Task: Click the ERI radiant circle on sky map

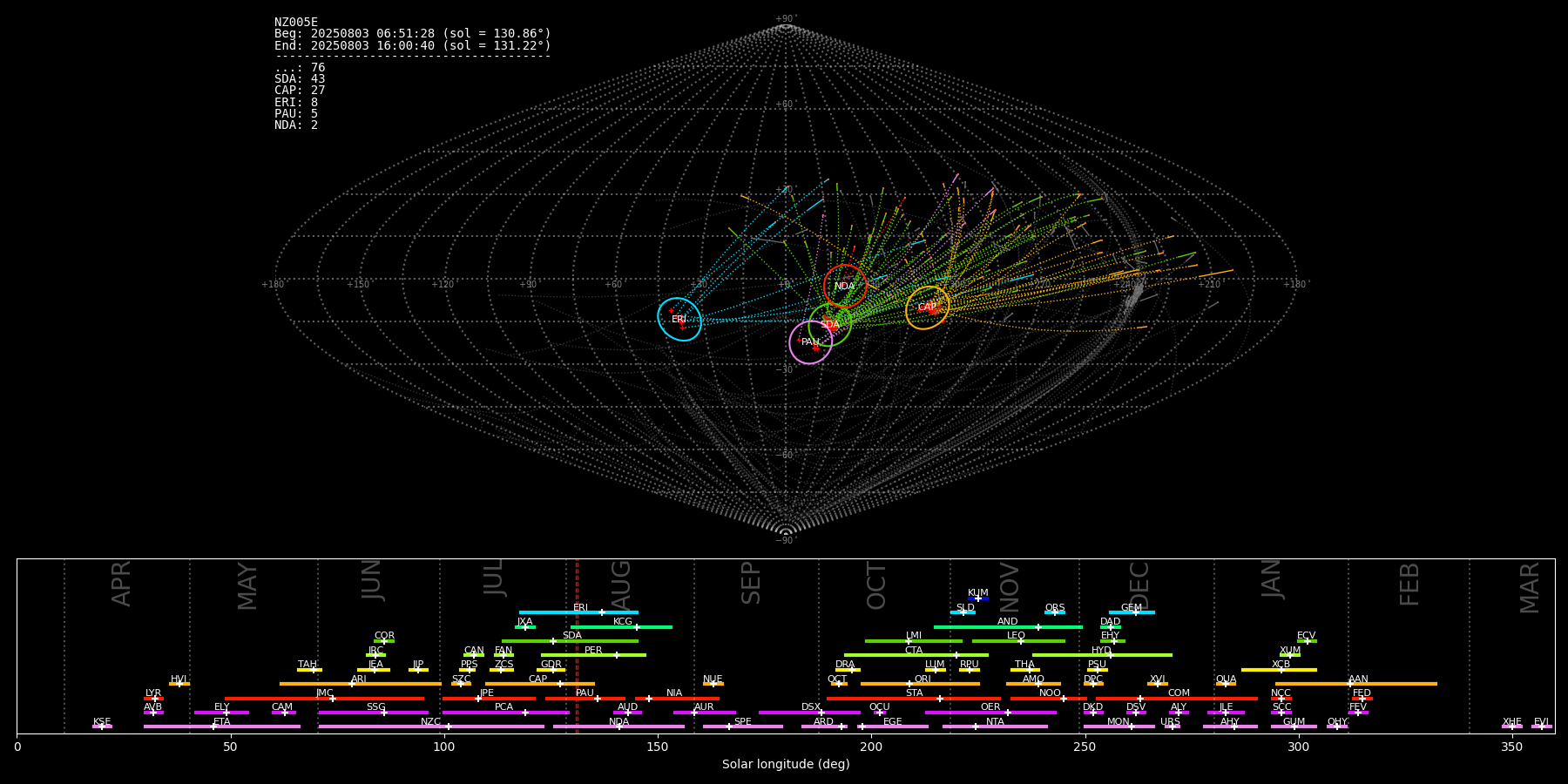Action: [x=679, y=319]
